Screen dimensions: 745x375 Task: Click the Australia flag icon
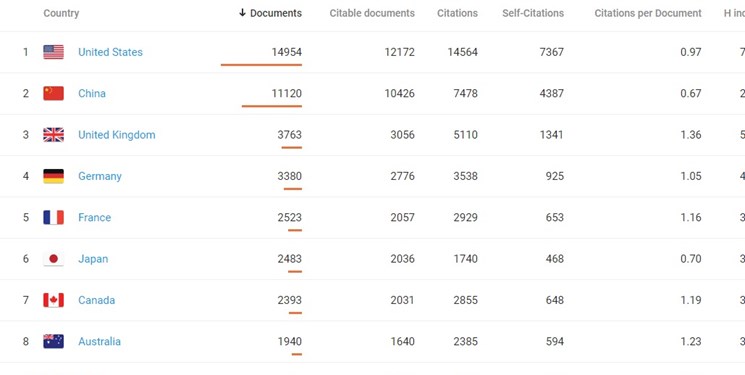tap(53, 341)
